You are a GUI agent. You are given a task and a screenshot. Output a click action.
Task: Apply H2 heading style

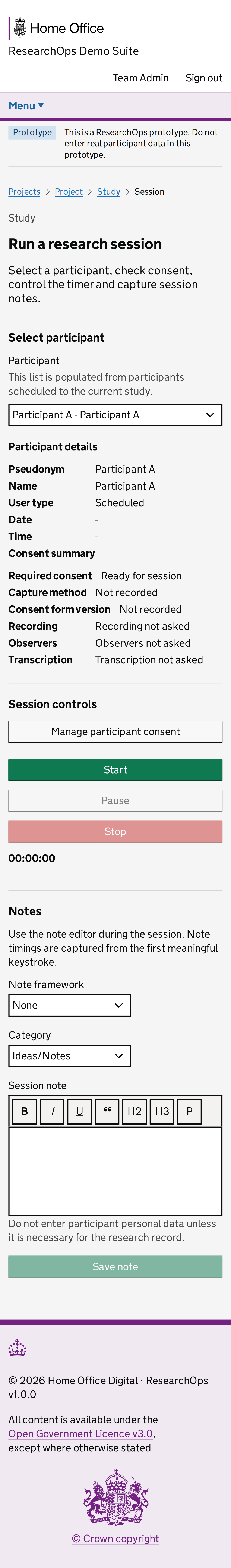pyautogui.click(x=134, y=1111)
